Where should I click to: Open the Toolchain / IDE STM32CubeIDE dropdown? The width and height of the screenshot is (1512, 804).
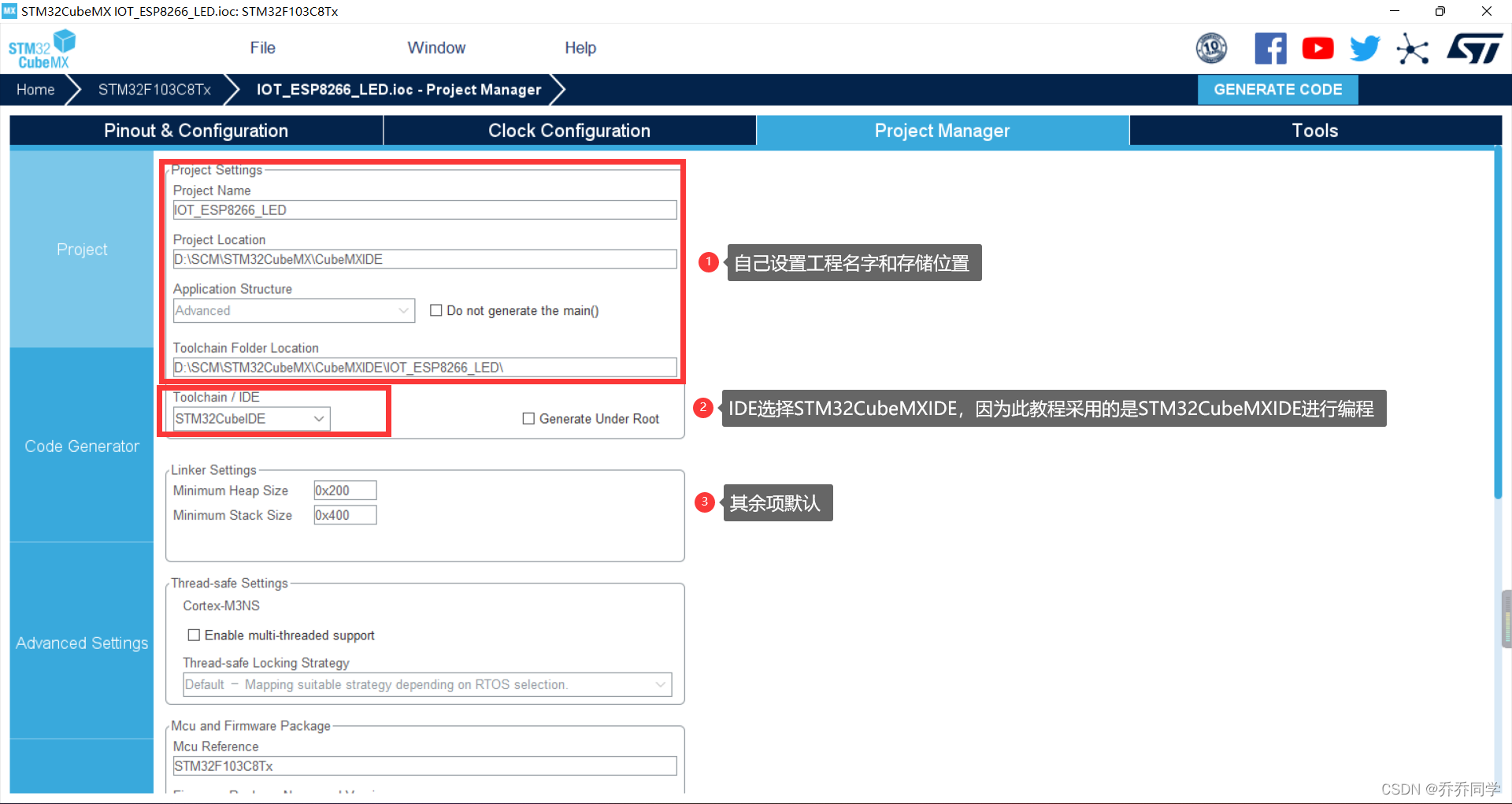click(x=251, y=419)
